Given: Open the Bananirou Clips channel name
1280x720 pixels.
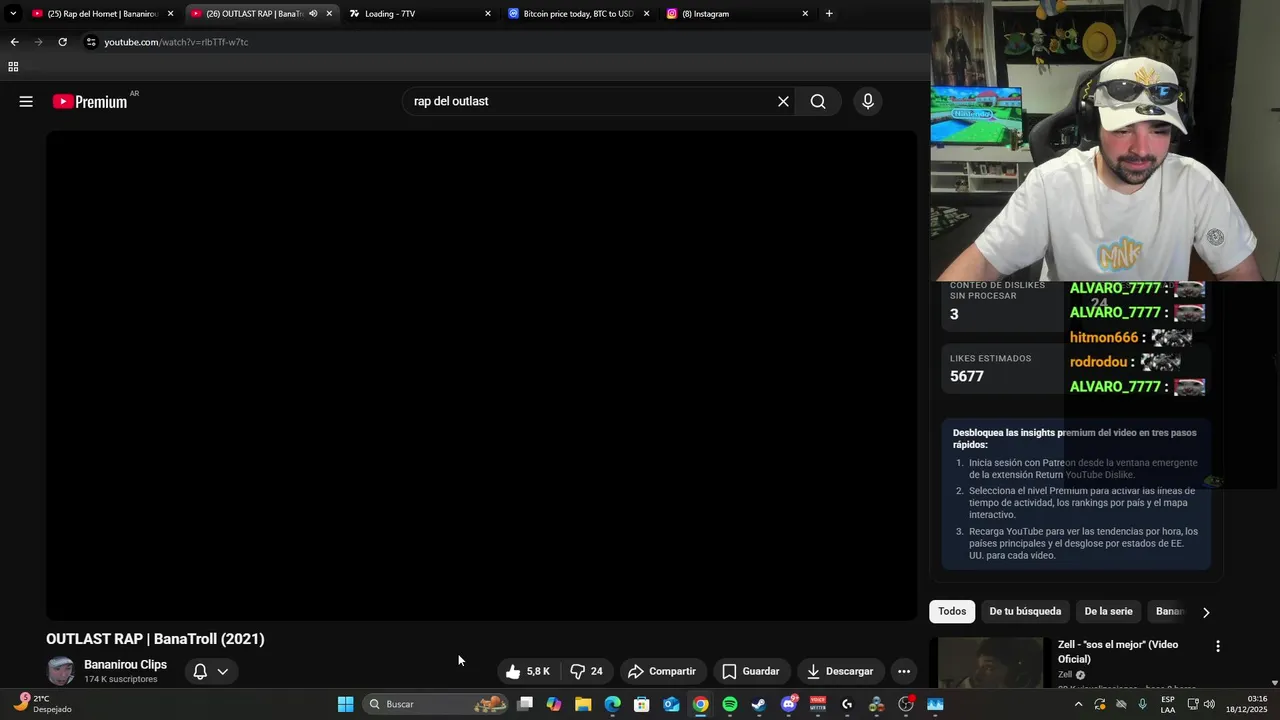Looking at the screenshot, I should point(125,664).
